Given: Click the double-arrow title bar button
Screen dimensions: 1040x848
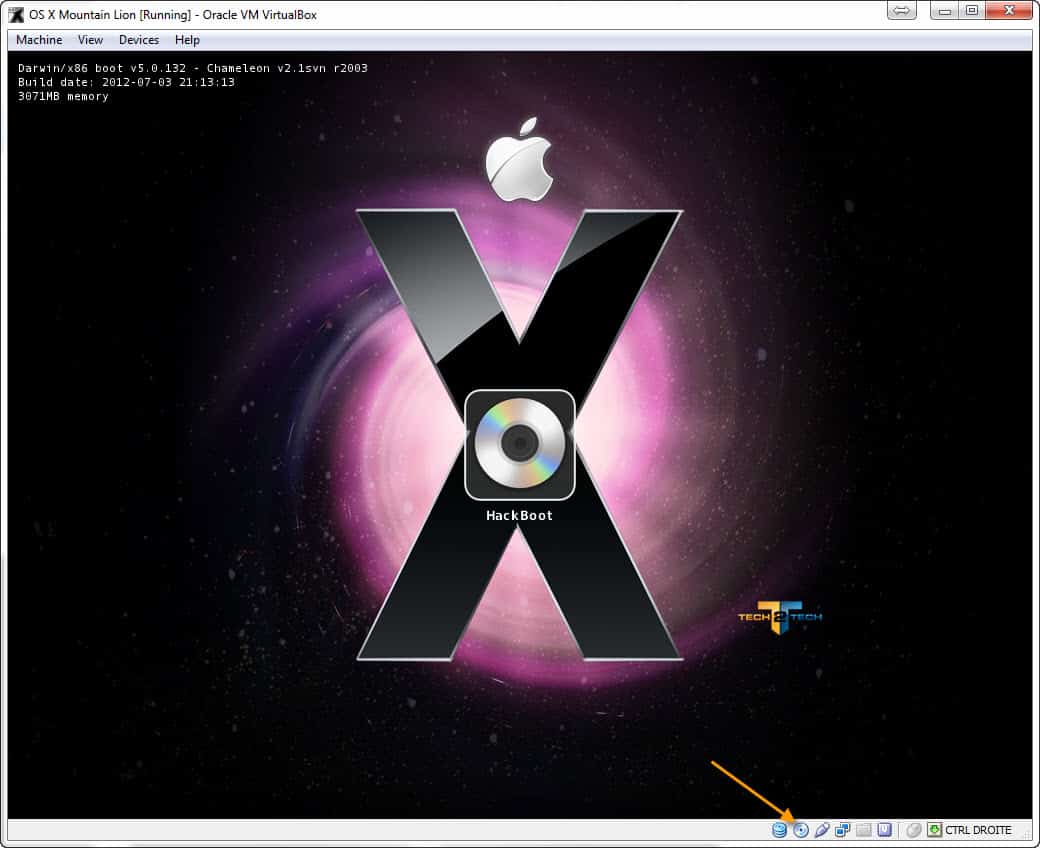Looking at the screenshot, I should click(x=902, y=11).
